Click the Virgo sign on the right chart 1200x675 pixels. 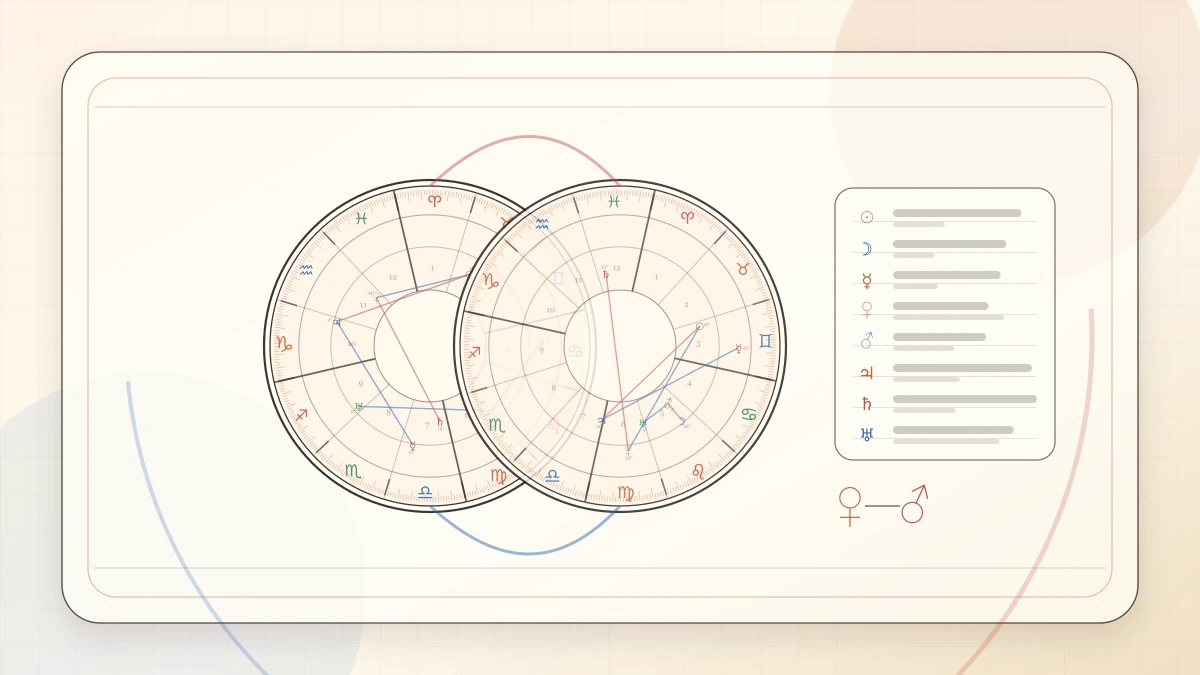(x=626, y=492)
